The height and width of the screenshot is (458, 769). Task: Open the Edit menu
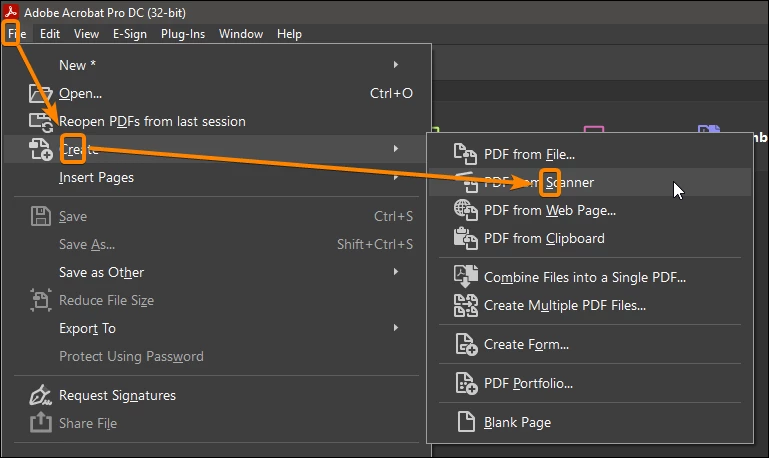coord(50,34)
